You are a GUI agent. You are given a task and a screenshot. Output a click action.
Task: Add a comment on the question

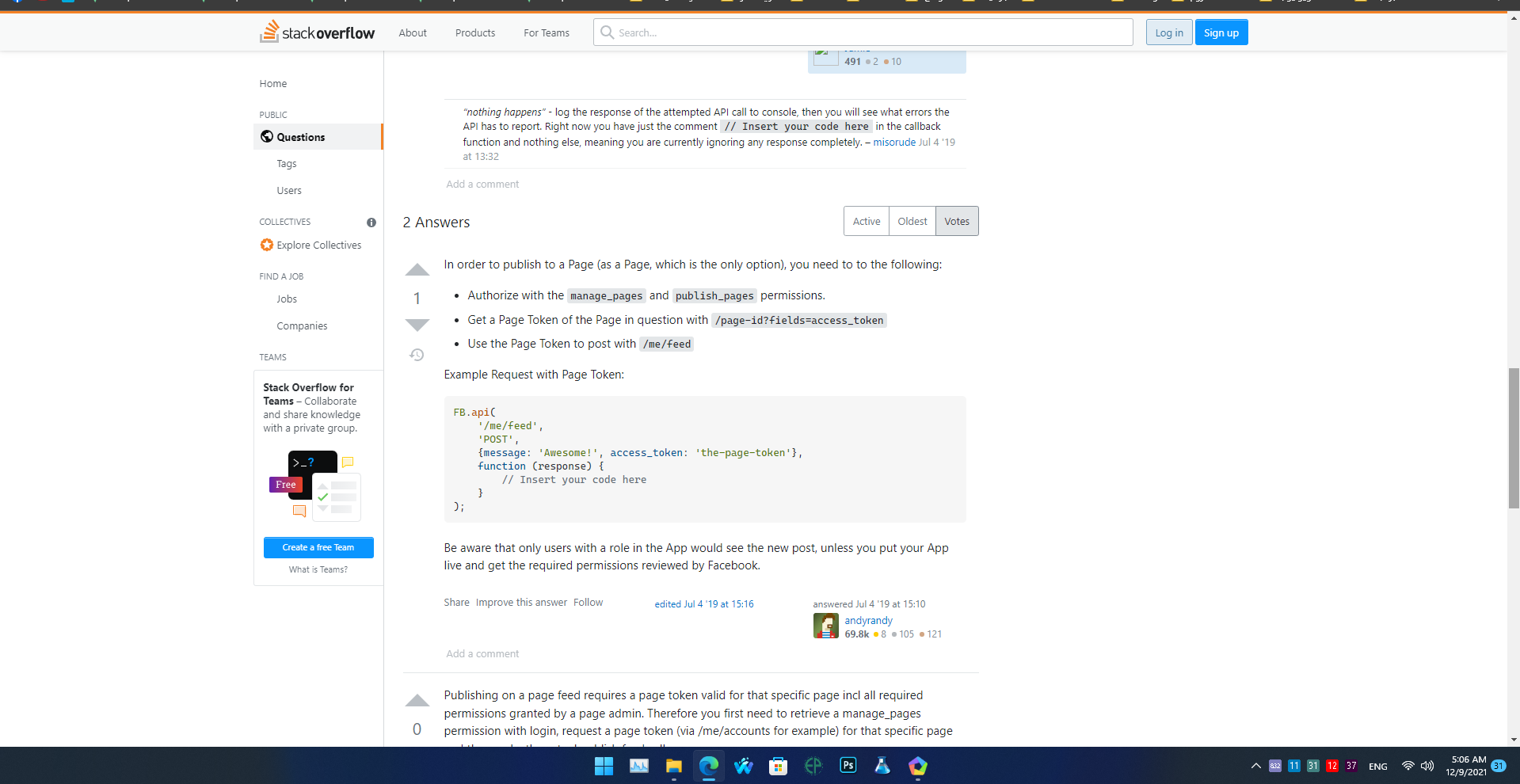pos(482,185)
